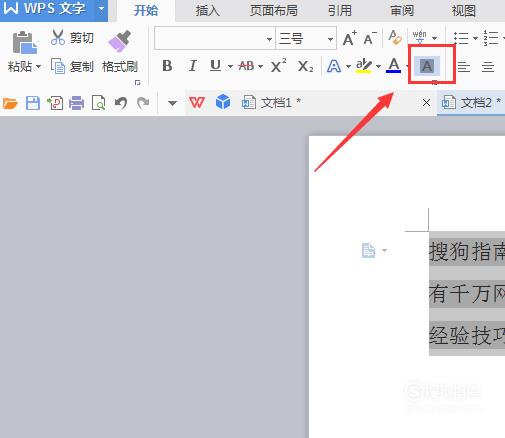The image size is (505, 438).
Task: Expand the WPS 文字 menu arrow
Action: (101, 8)
